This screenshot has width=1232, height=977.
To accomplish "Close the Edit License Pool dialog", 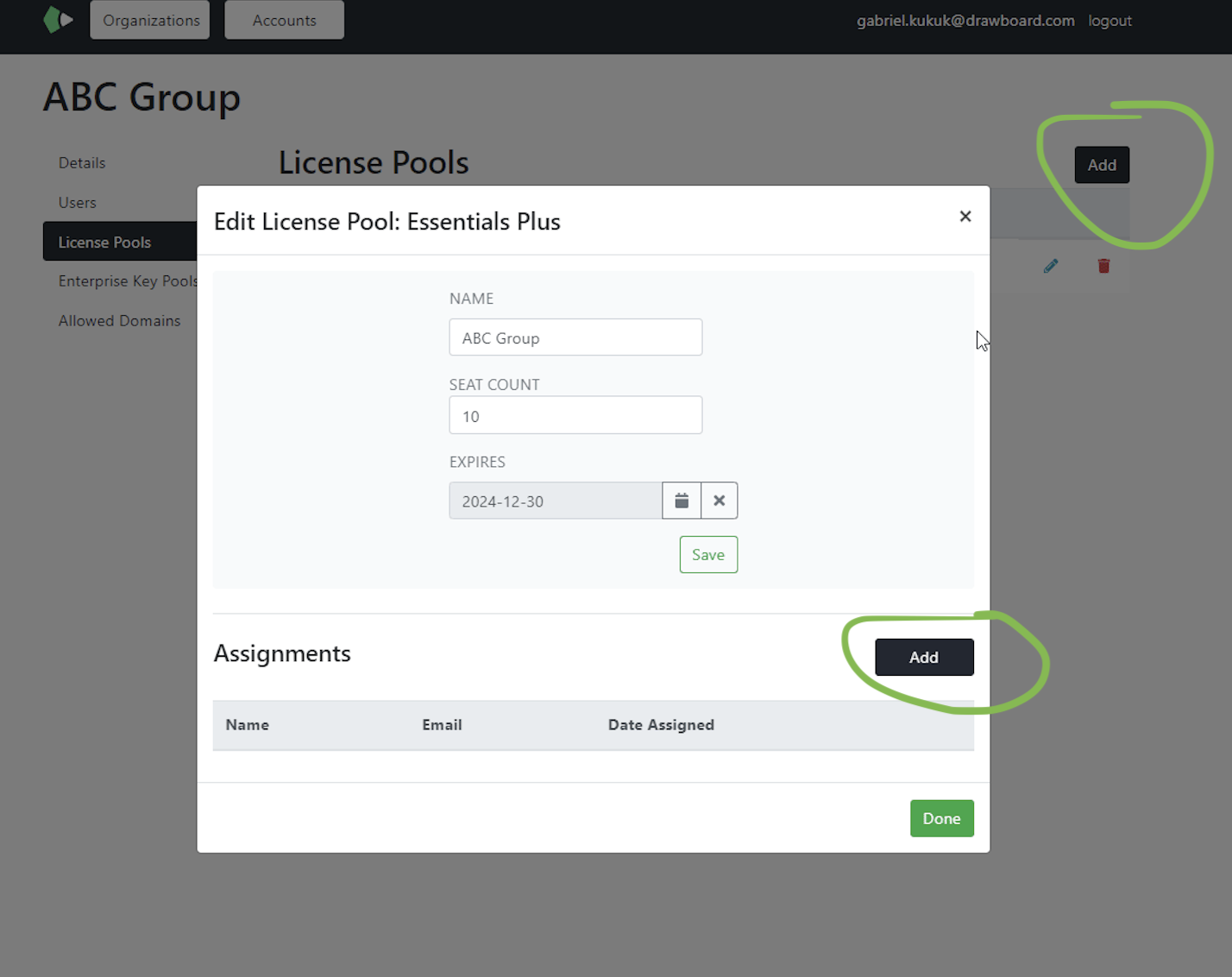I will tap(965, 217).
